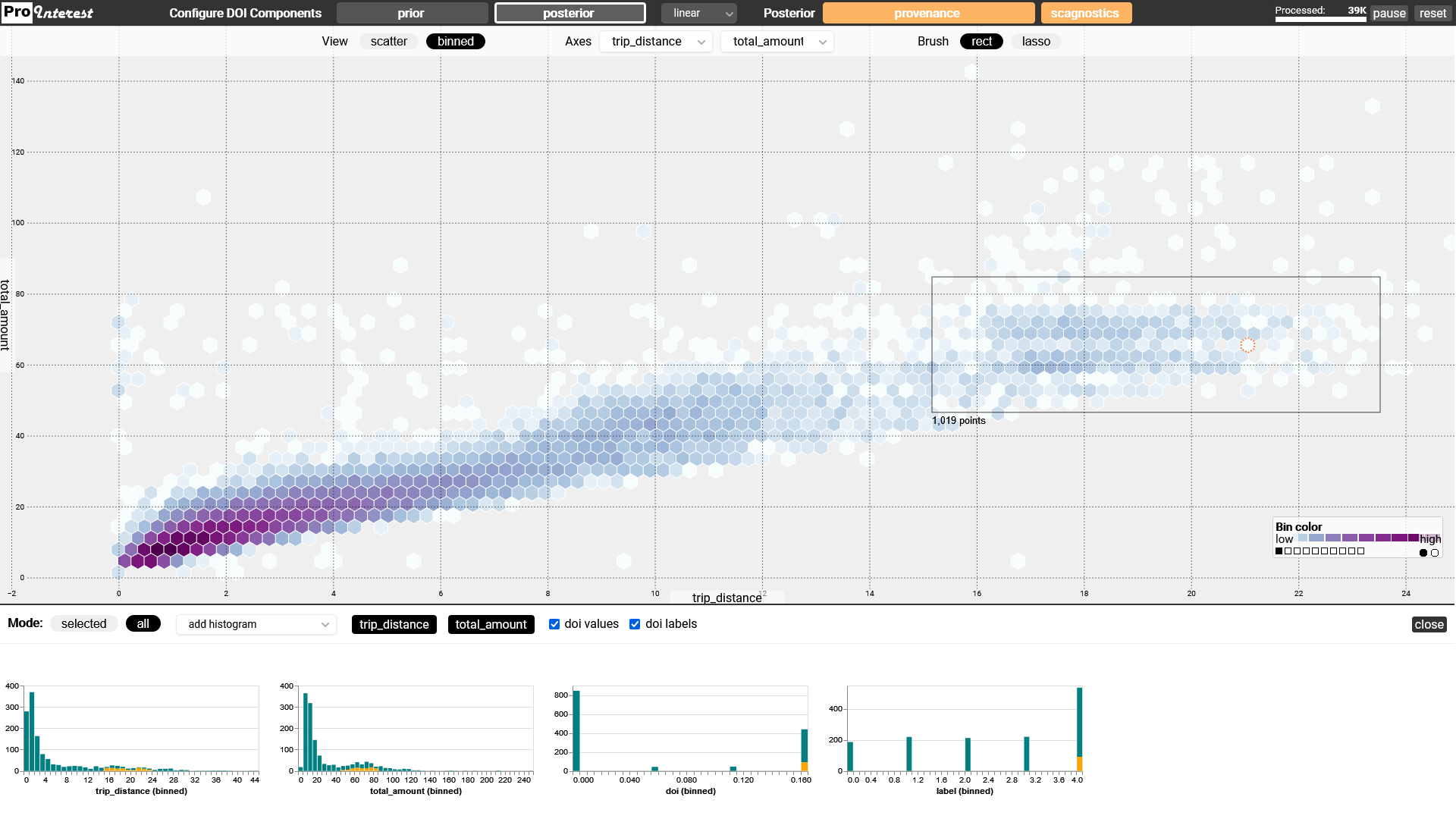Select the filled black circle in Bin color legend
The height and width of the screenshot is (819, 1456).
coord(1423,553)
